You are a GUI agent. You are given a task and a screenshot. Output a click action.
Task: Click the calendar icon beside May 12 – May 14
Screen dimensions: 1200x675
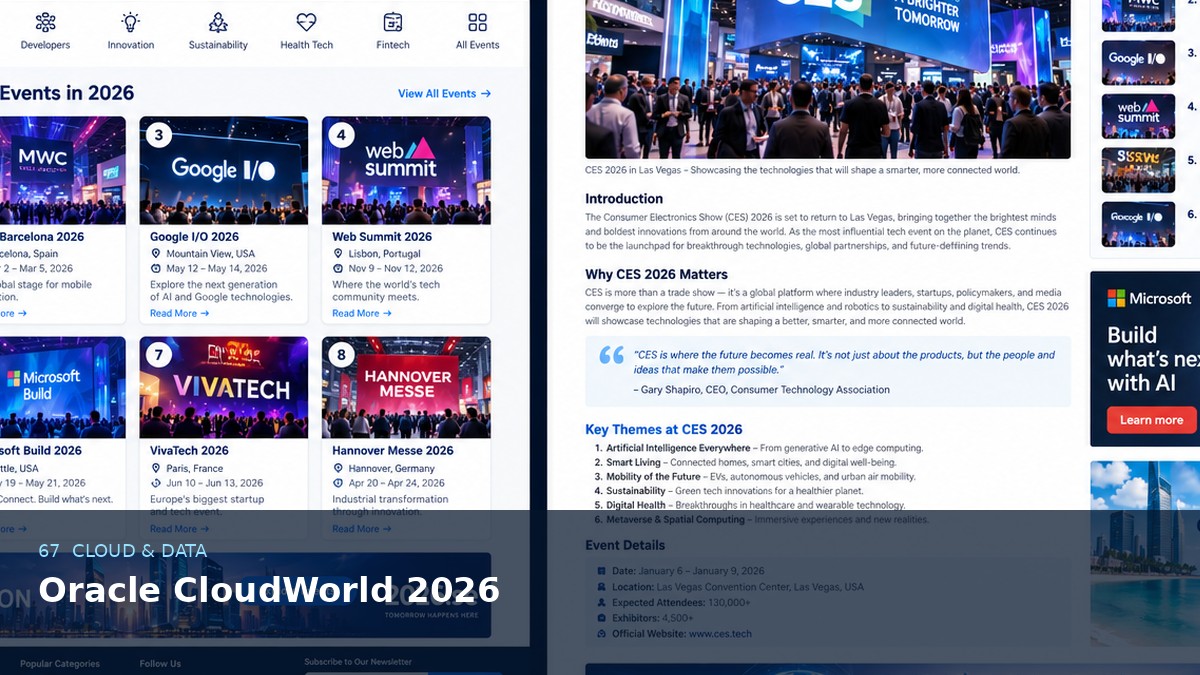[155, 268]
